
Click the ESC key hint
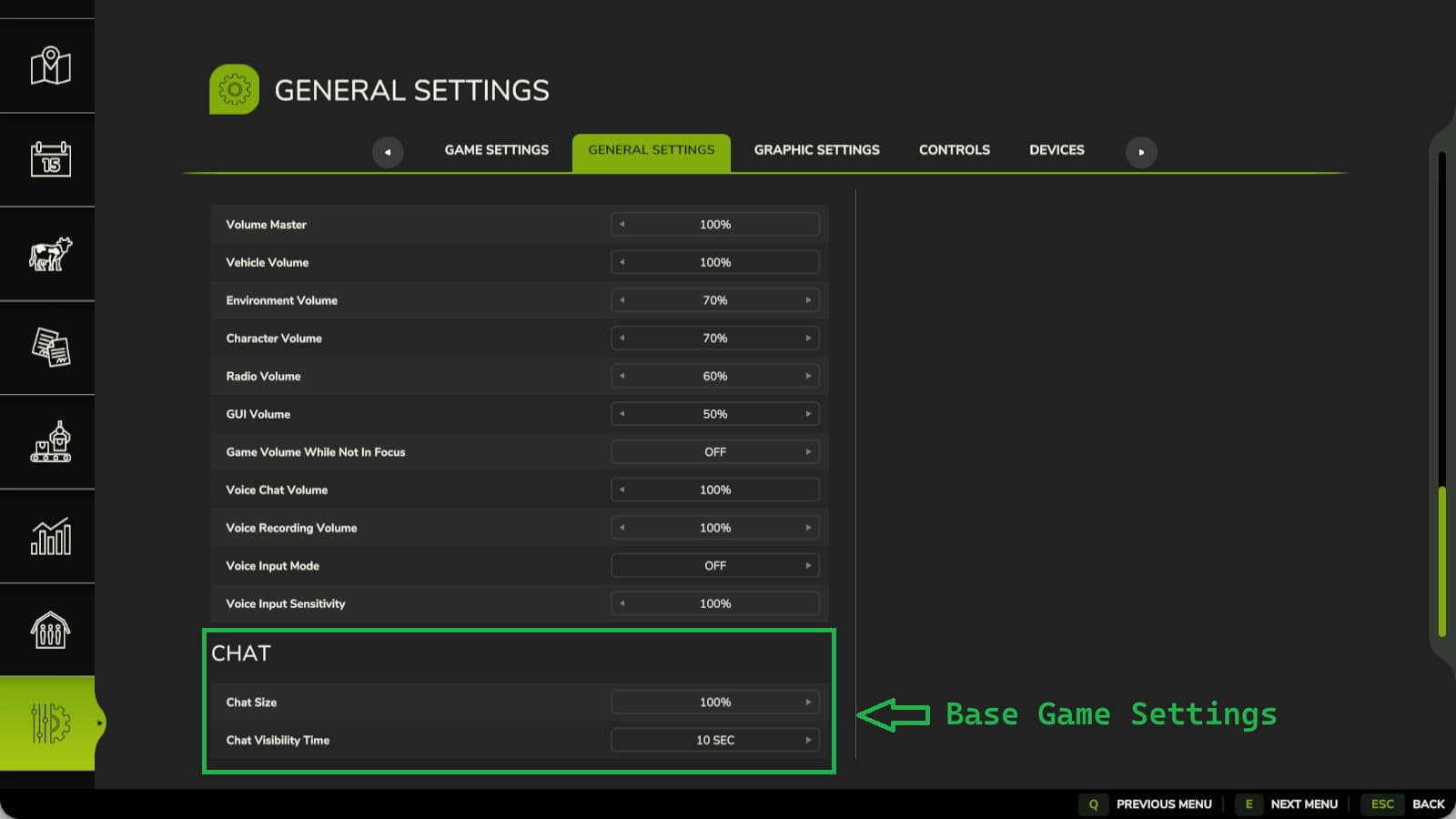[x=1382, y=804]
